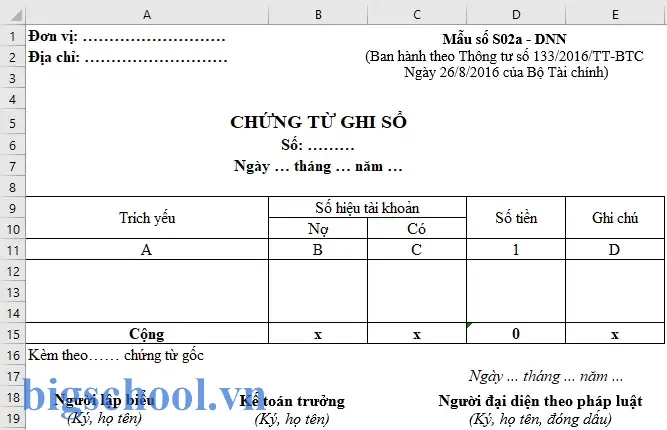Select 'Số hiệu tài khoản' header cell
Screen dimensions: 667x430
[x=368, y=208]
